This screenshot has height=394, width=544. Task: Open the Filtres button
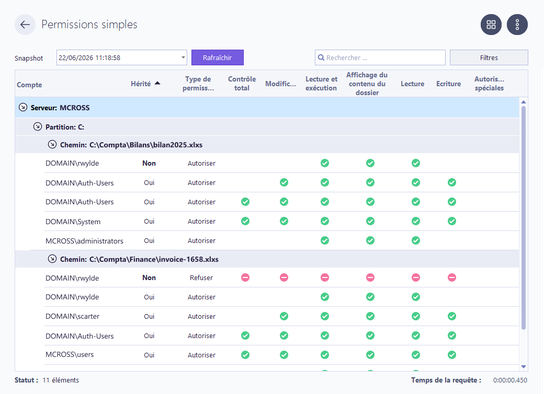coord(489,58)
